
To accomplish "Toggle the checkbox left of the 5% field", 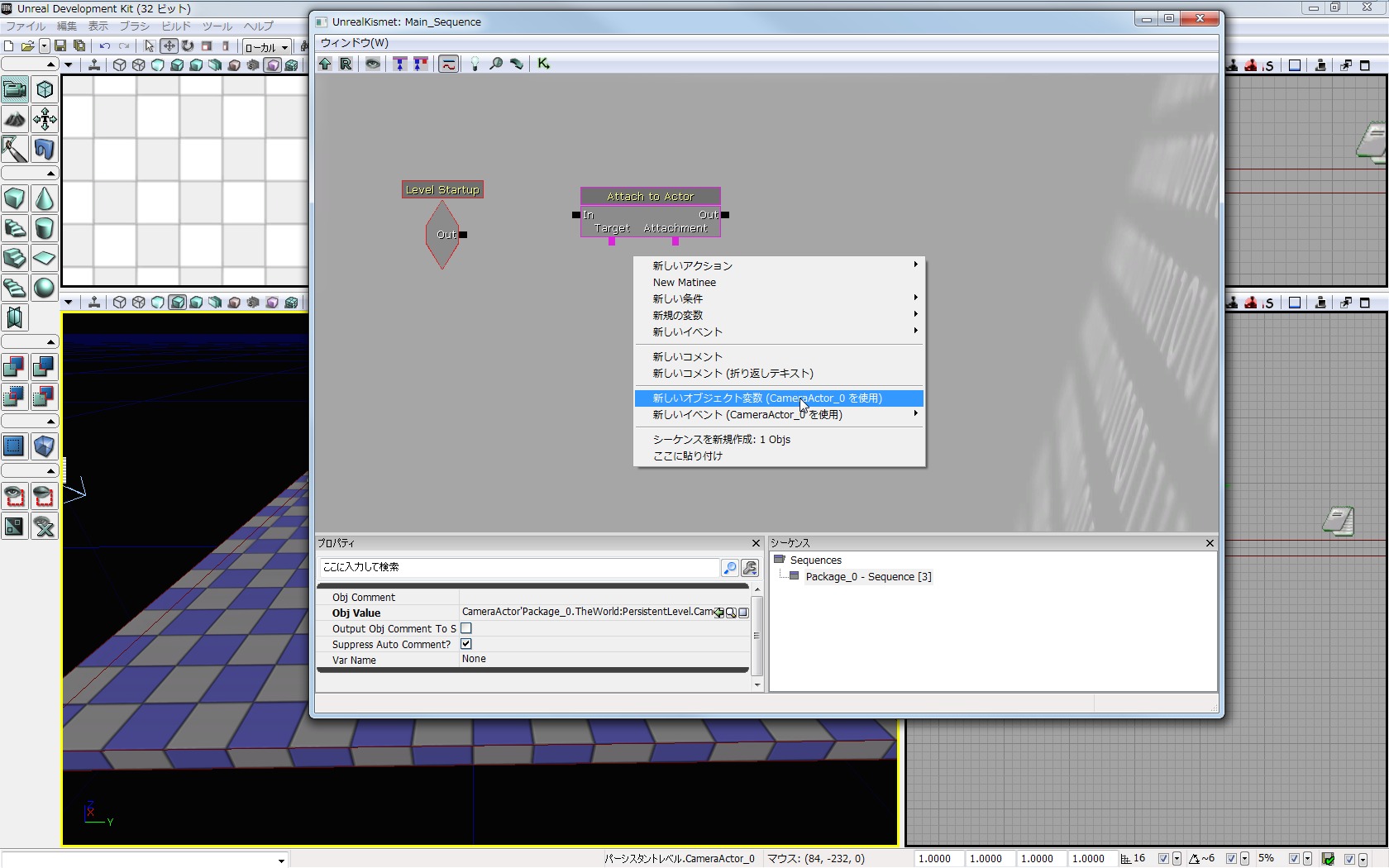I will tap(1231, 859).
